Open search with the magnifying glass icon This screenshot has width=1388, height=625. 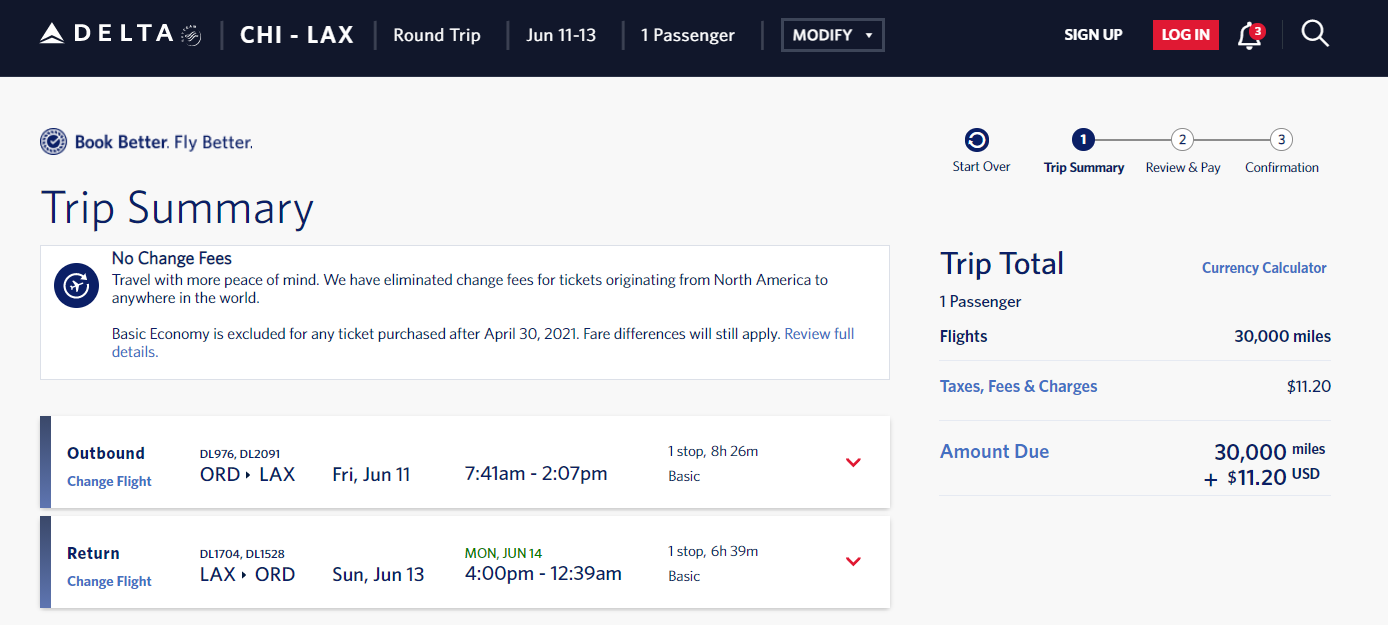pos(1315,34)
